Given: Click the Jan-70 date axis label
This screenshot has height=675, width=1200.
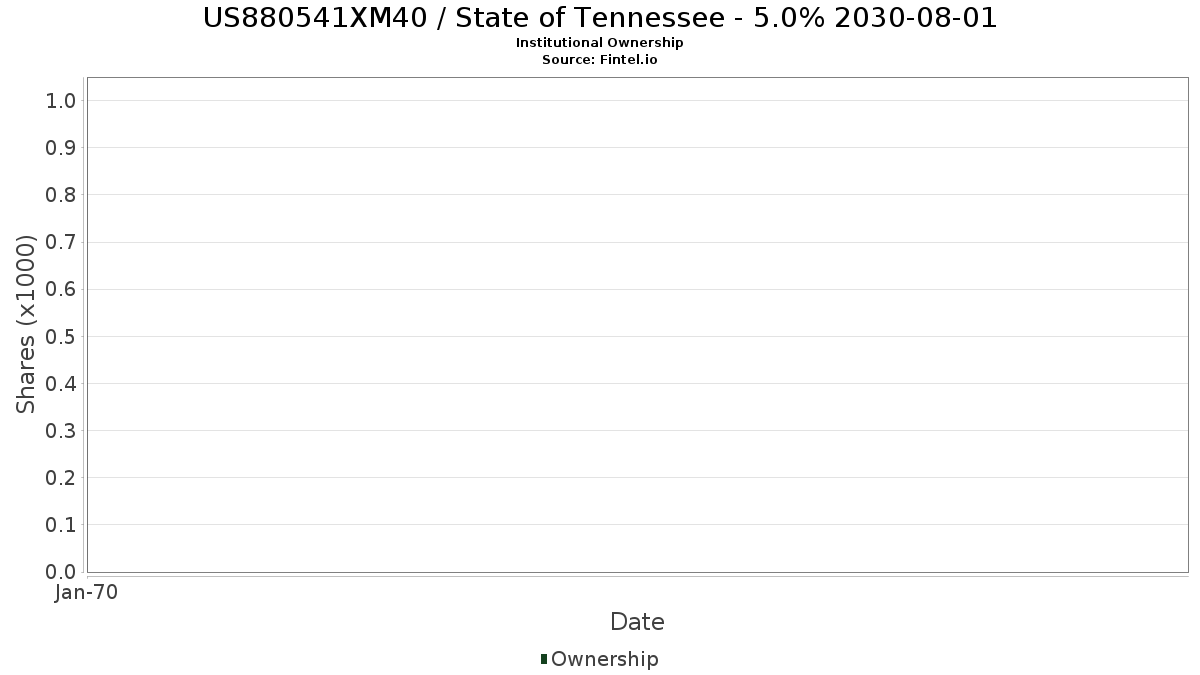Looking at the screenshot, I should click(87, 593).
